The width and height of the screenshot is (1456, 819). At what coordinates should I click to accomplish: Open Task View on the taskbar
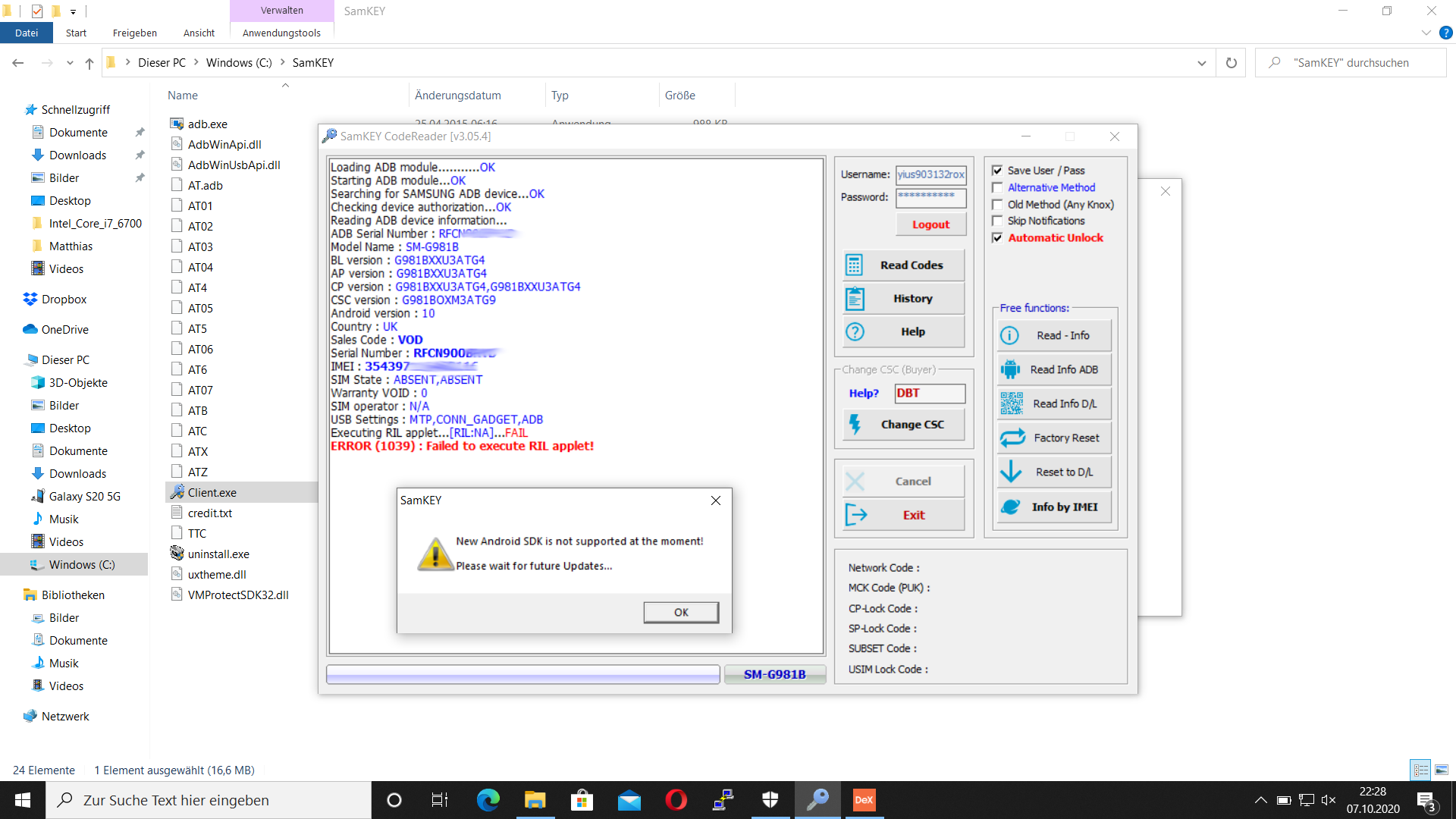tap(440, 800)
